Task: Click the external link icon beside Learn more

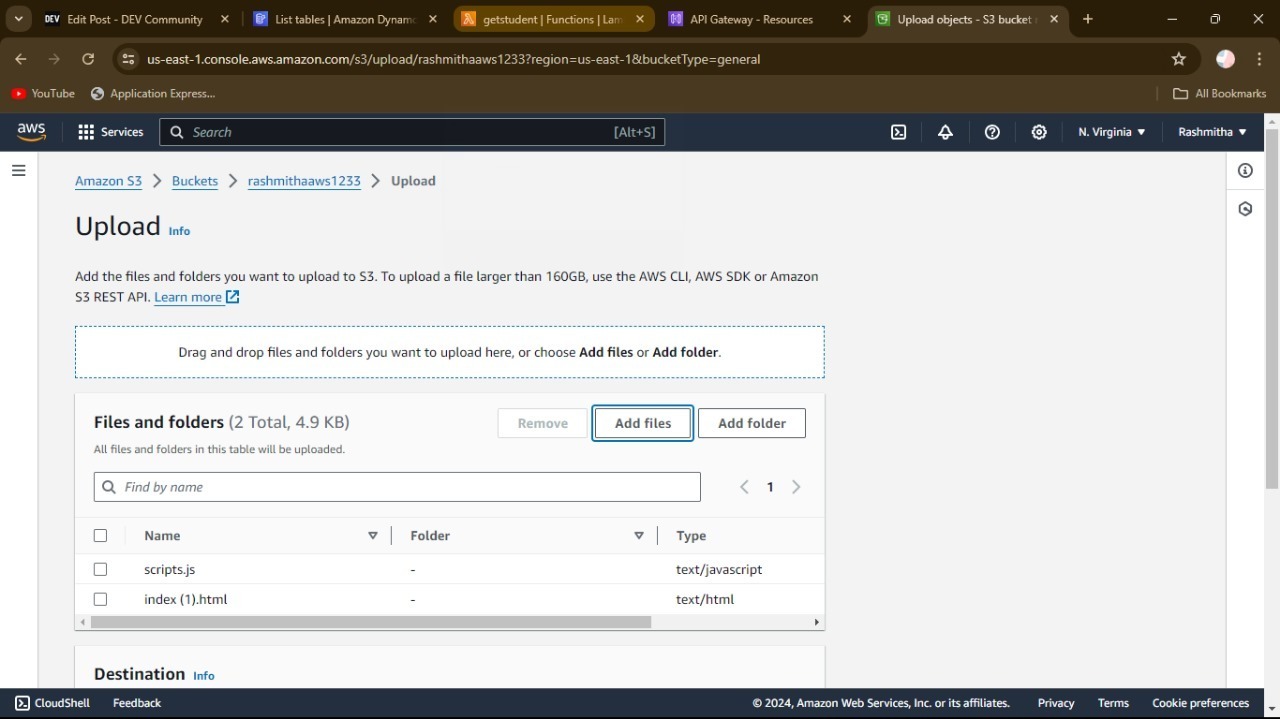Action: [x=233, y=297]
